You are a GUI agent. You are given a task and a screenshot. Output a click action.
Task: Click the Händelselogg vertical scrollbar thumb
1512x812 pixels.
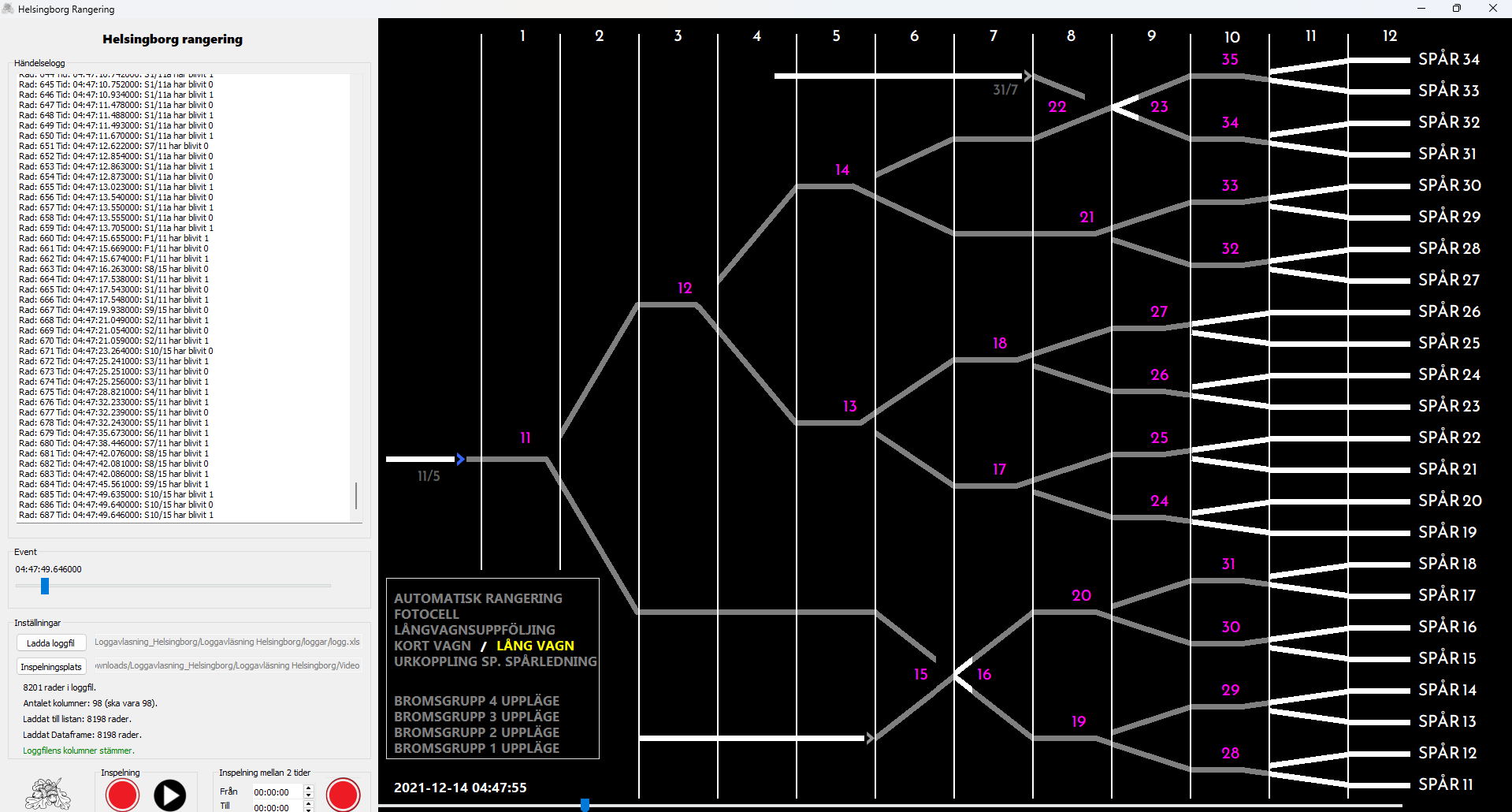356,496
